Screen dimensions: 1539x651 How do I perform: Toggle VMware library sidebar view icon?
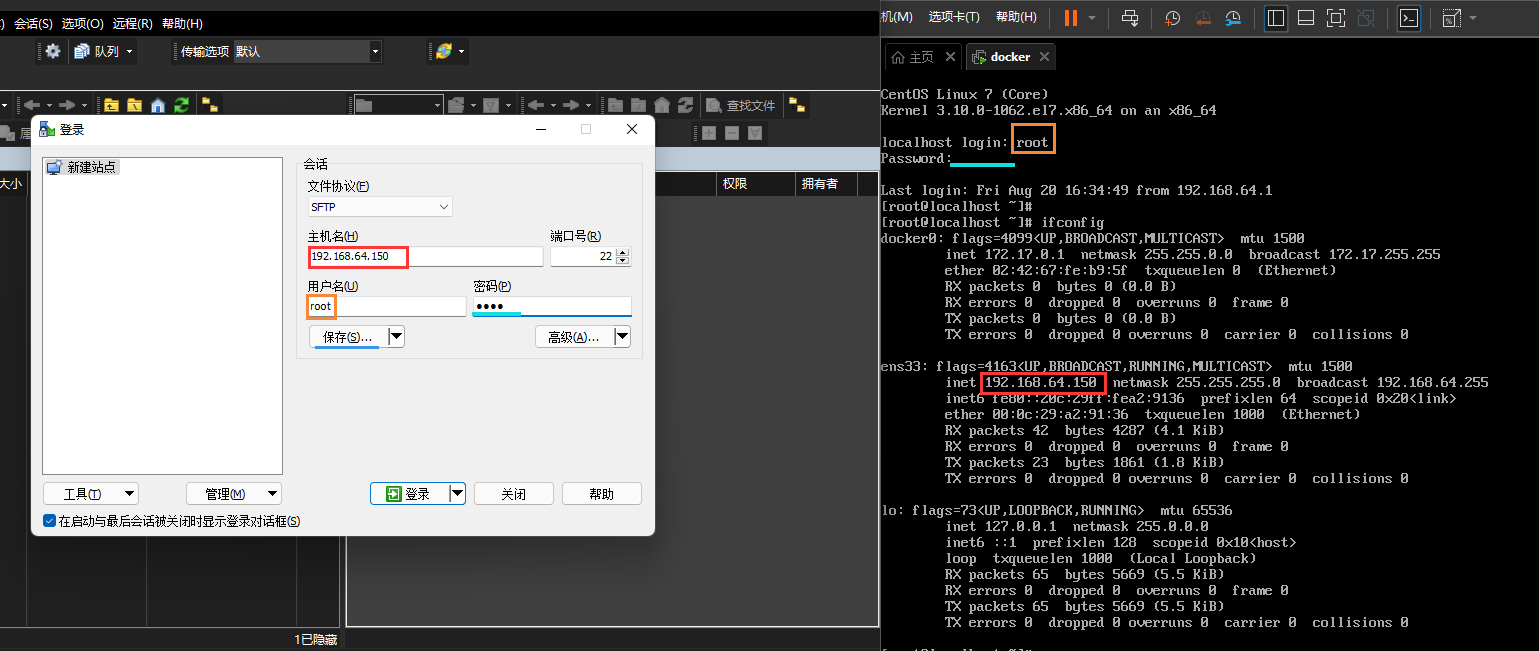coord(1276,18)
